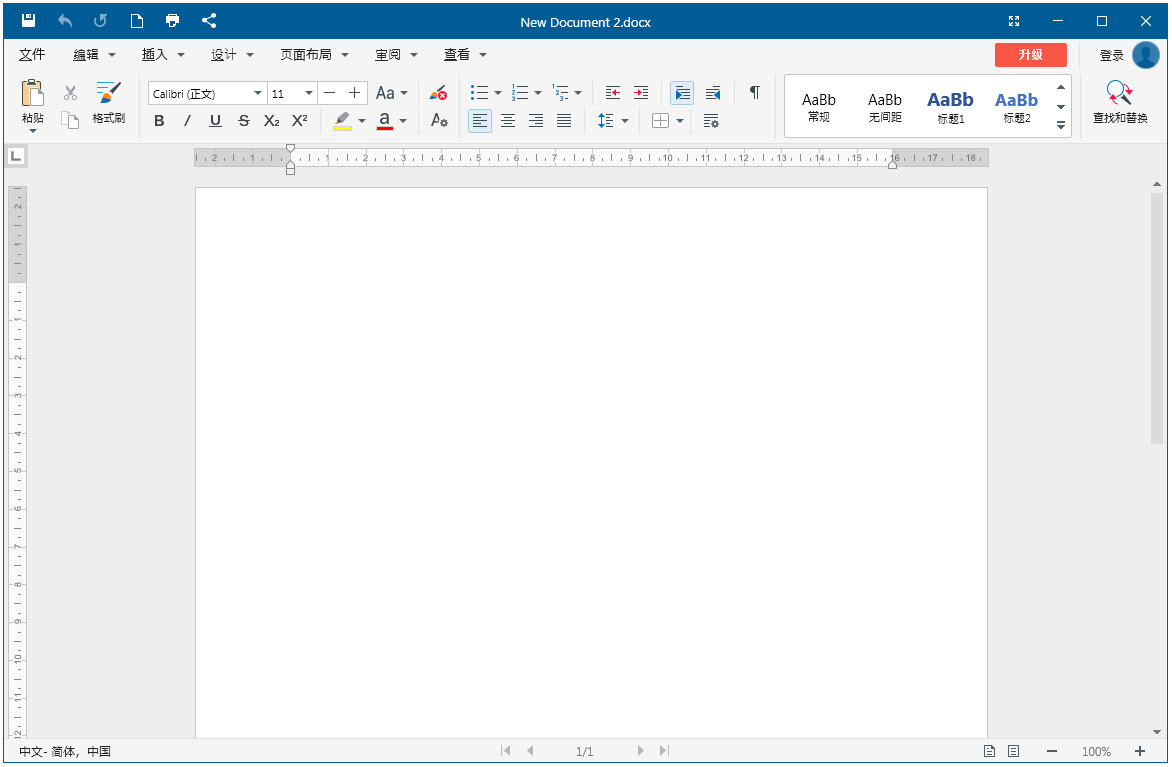Set right-to-left text direction

tap(713, 93)
